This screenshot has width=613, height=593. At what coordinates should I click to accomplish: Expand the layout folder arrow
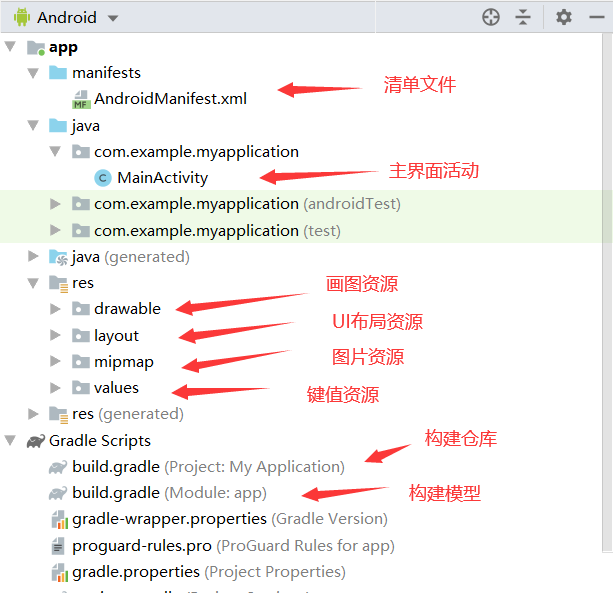tap(56, 335)
